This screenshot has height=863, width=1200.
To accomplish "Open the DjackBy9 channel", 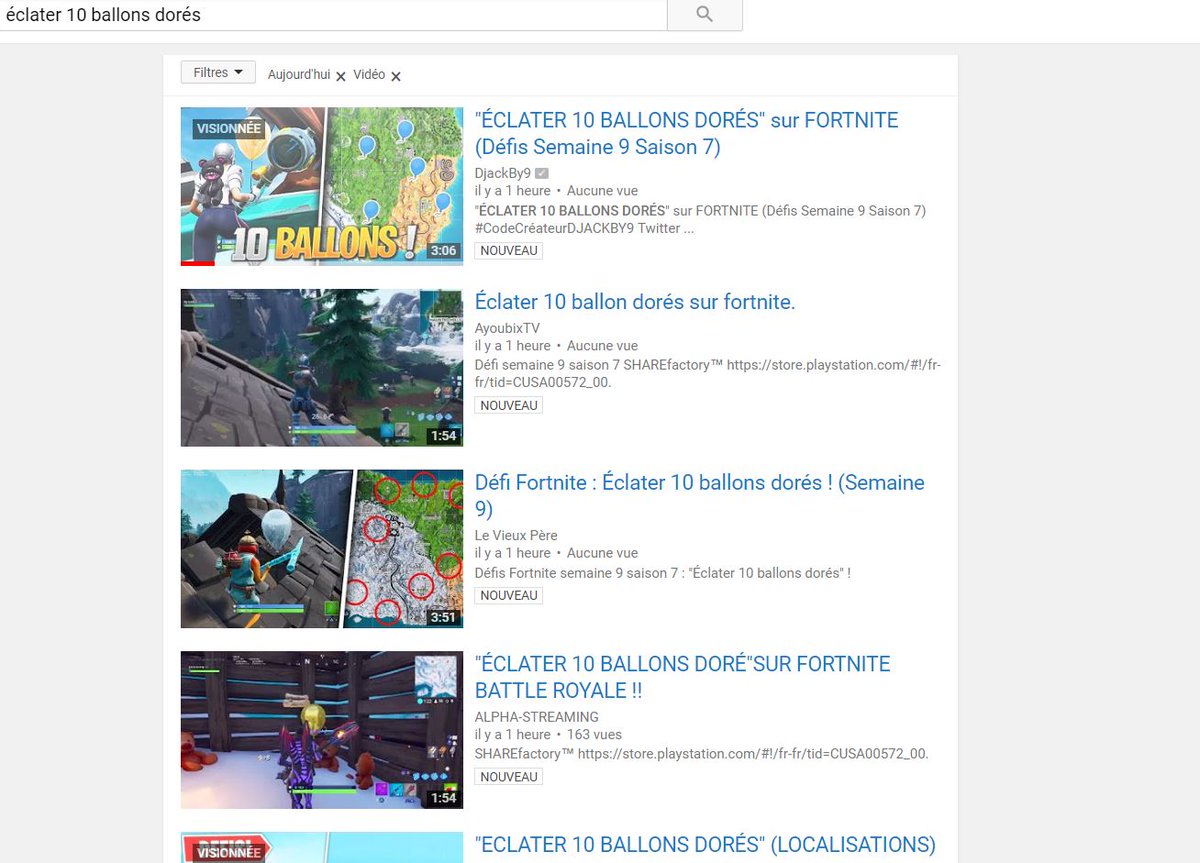I will [503, 173].
